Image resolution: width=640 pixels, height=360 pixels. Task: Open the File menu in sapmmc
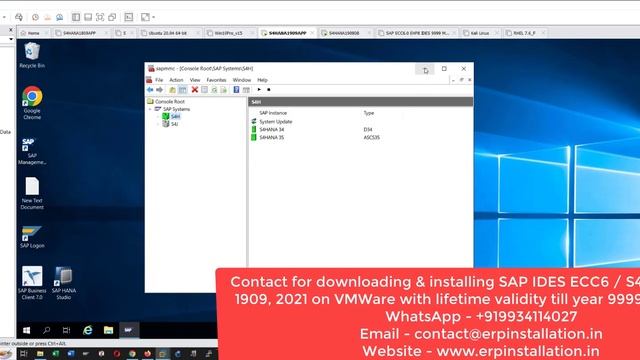159,80
